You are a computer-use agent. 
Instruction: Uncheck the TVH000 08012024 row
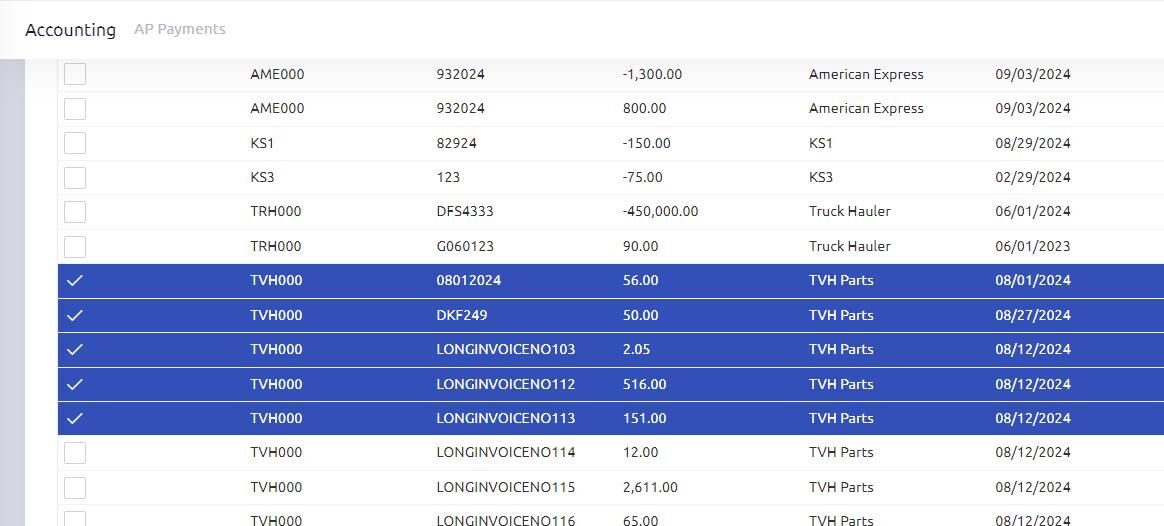coord(75,280)
